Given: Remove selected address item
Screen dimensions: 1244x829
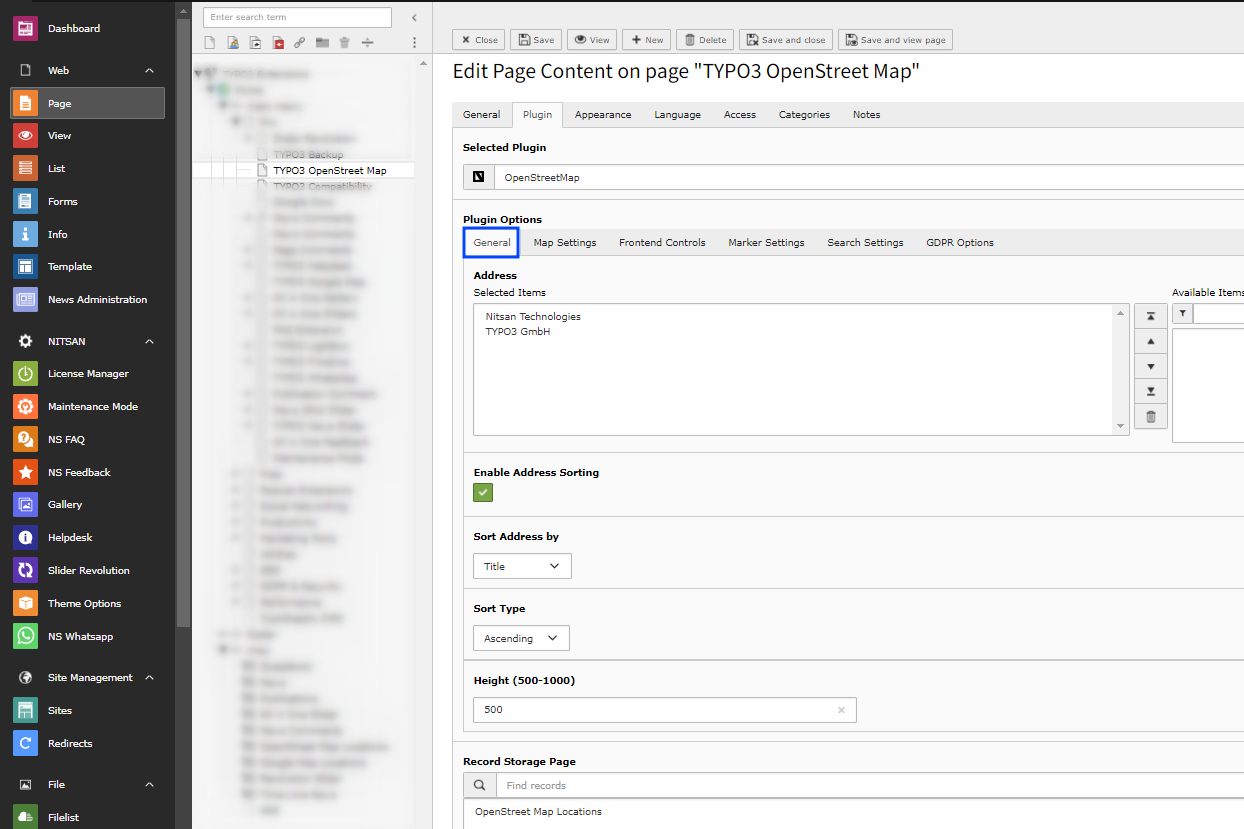Looking at the screenshot, I should pyautogui.click(x=1150, y=417).
